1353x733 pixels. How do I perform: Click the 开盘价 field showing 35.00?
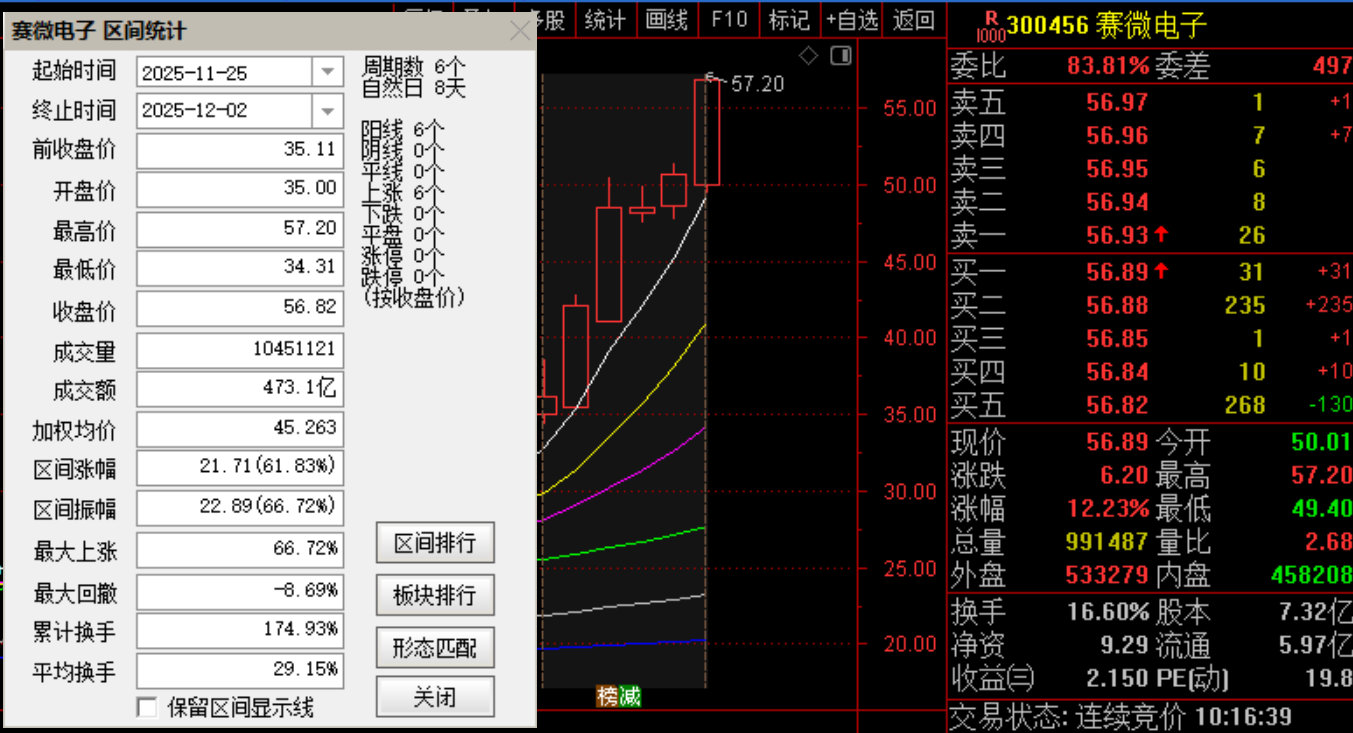[240, 189]
